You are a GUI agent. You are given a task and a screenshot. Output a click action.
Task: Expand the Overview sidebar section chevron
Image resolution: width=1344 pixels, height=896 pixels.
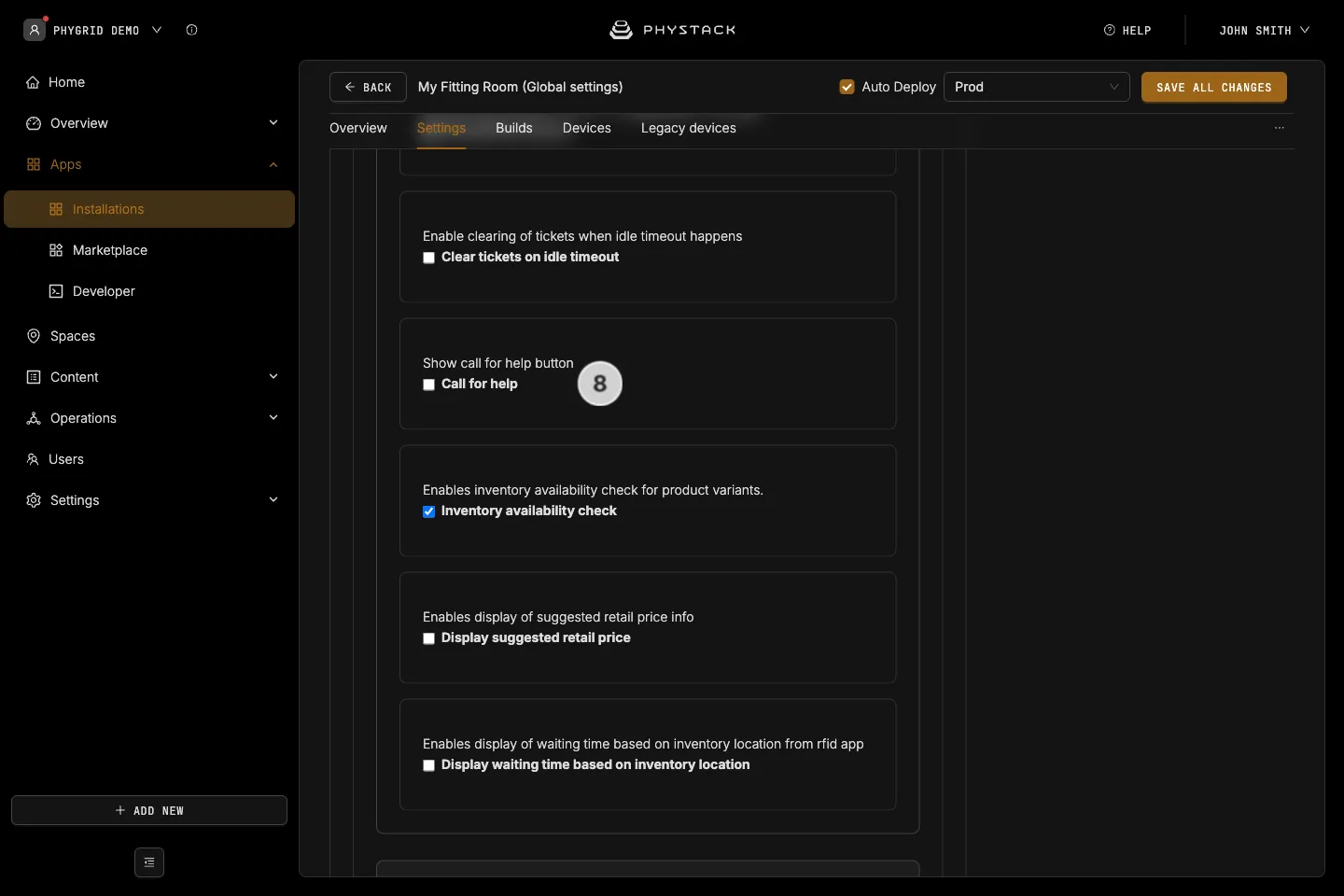[273, 122]
